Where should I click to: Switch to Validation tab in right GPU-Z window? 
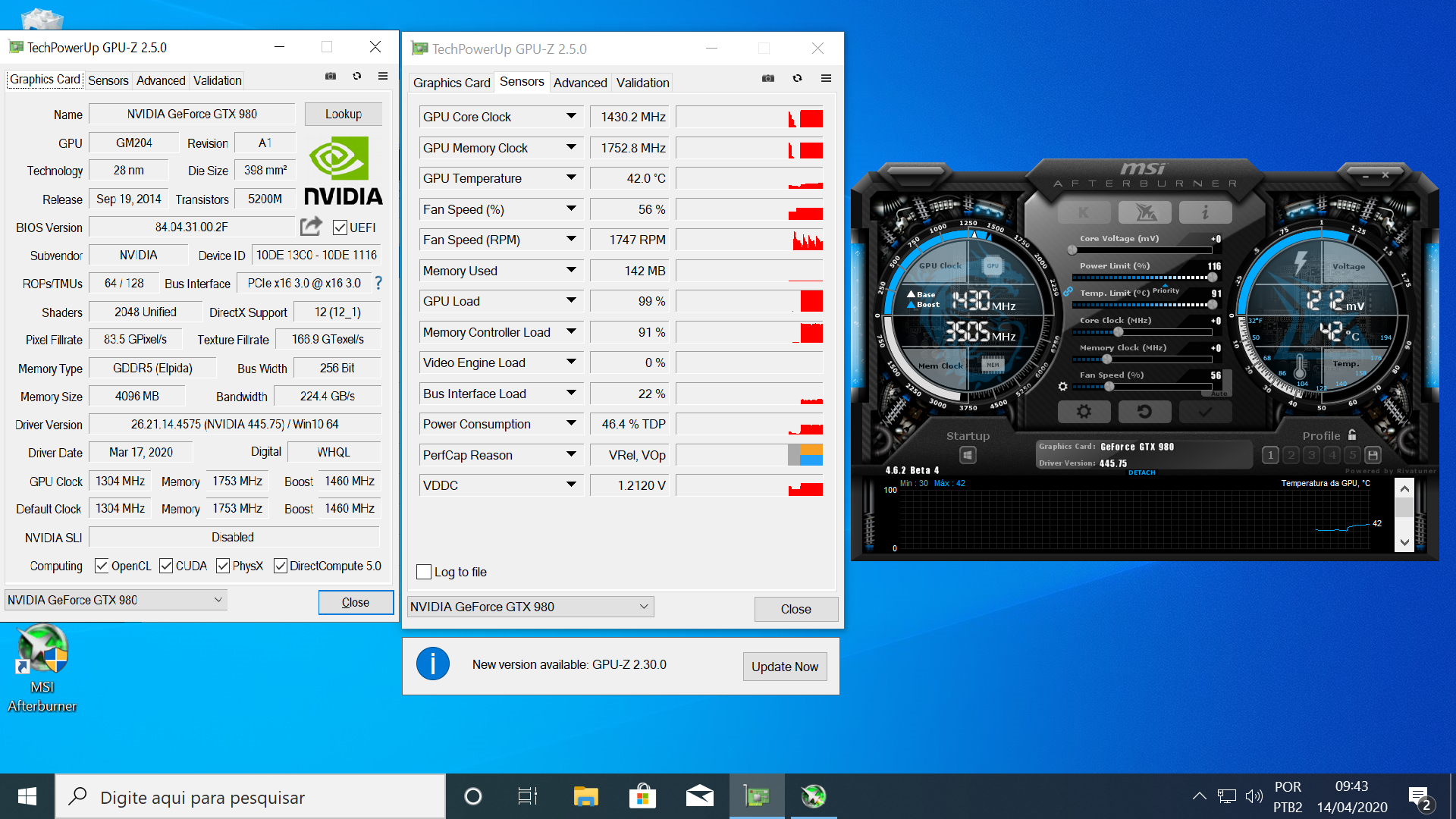(643, 83)
